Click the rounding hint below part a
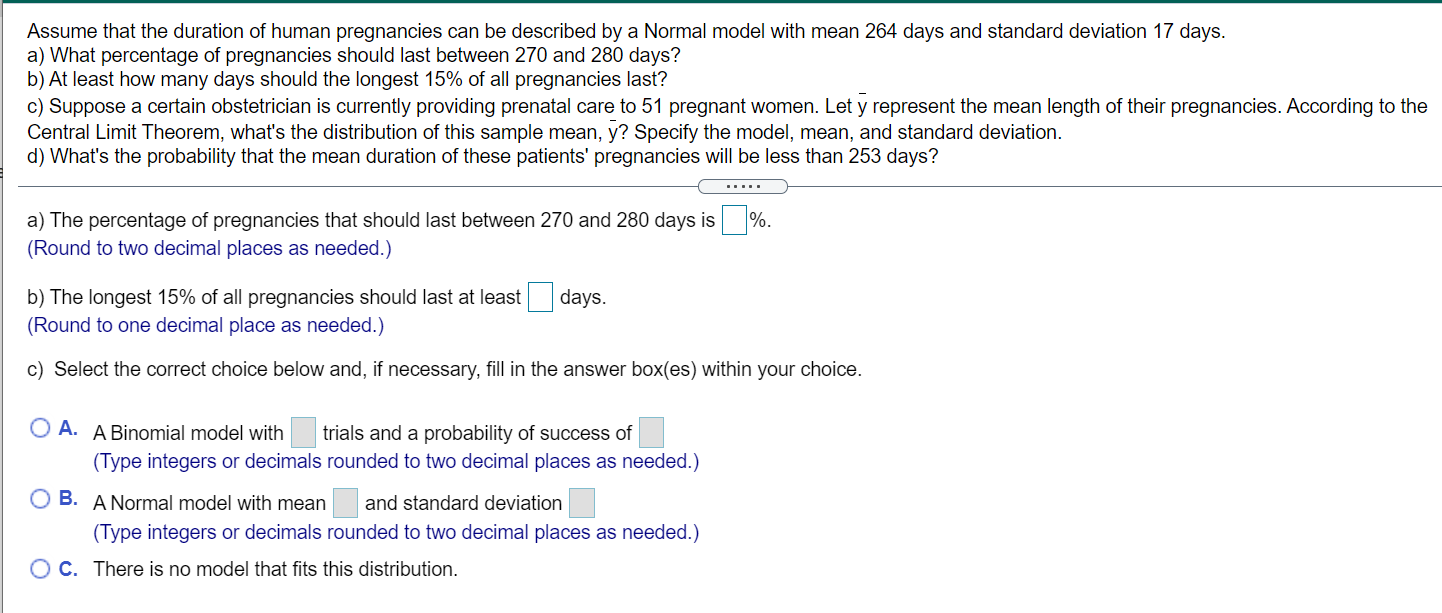The image size is (1442, 613). (208, 248)
